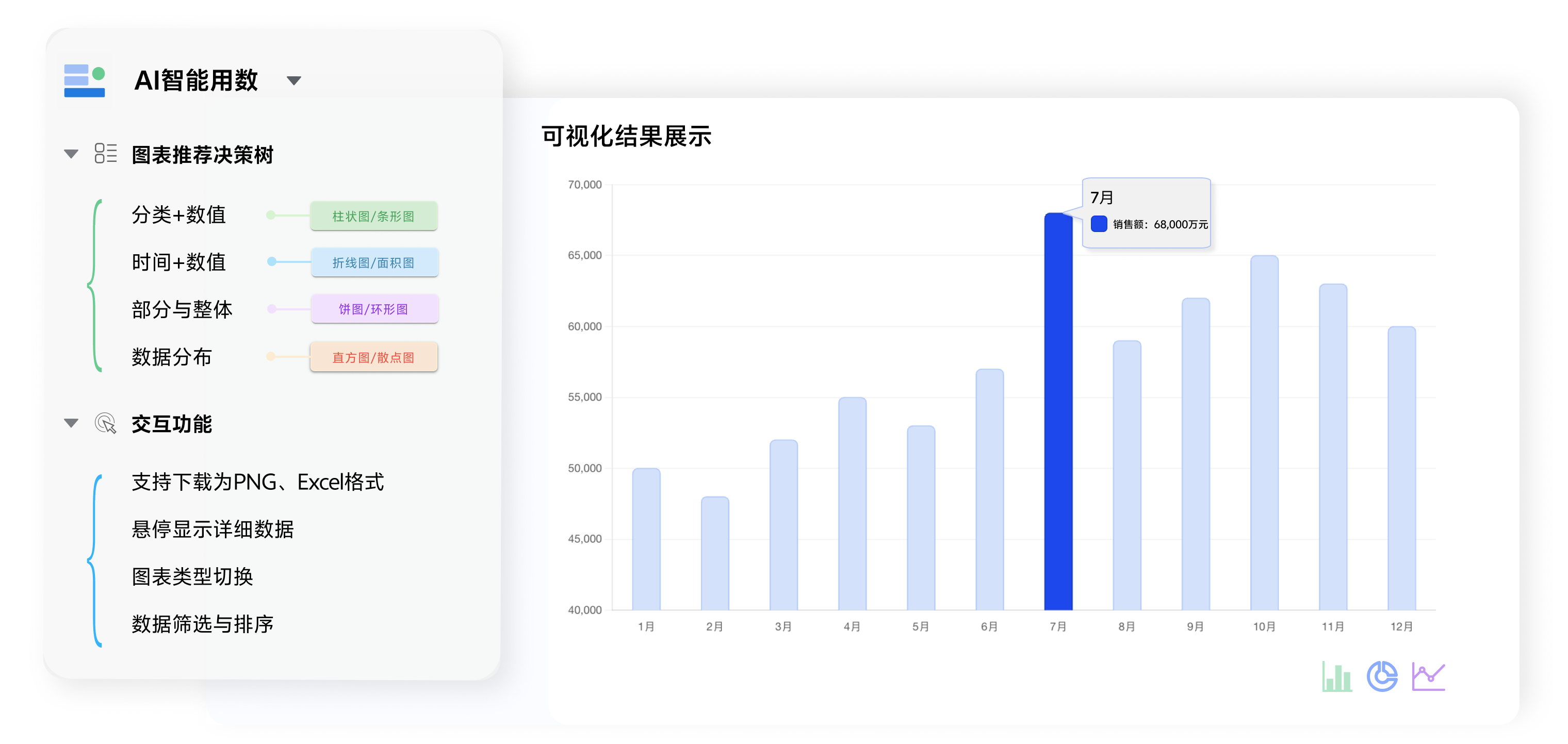Toggle the 图表类型切换 interaction option
Viewport: 1568px width, 744px height.
tap(193, 577)
